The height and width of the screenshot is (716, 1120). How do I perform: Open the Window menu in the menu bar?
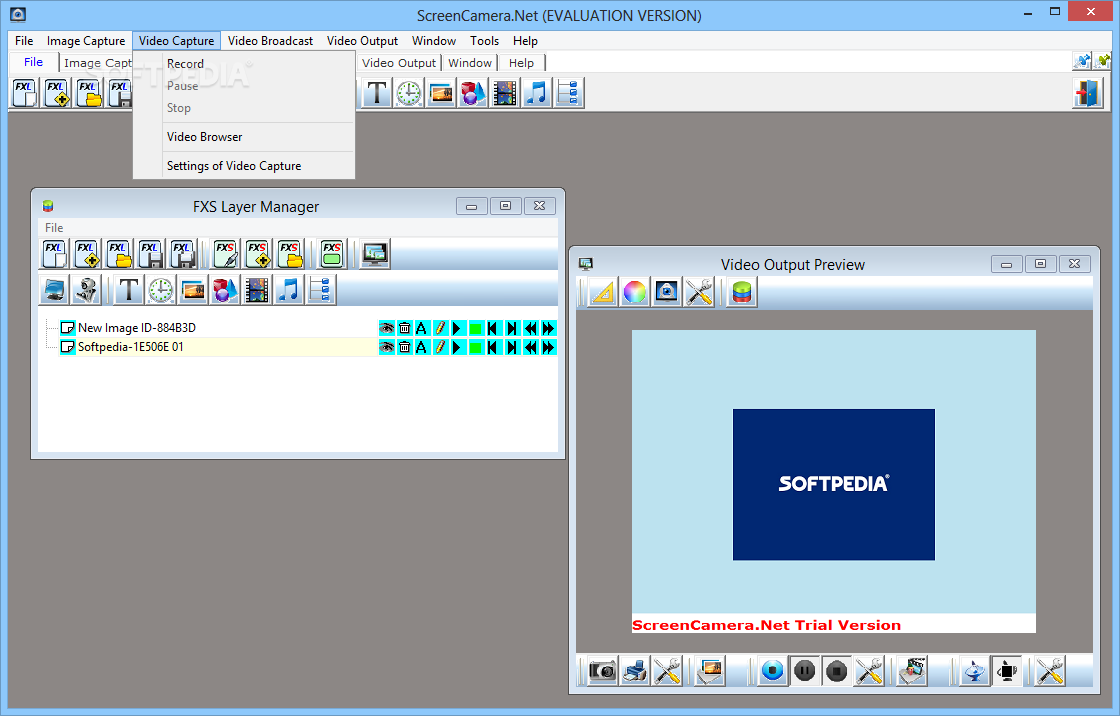pyautogui.click(x=434, y=41)
